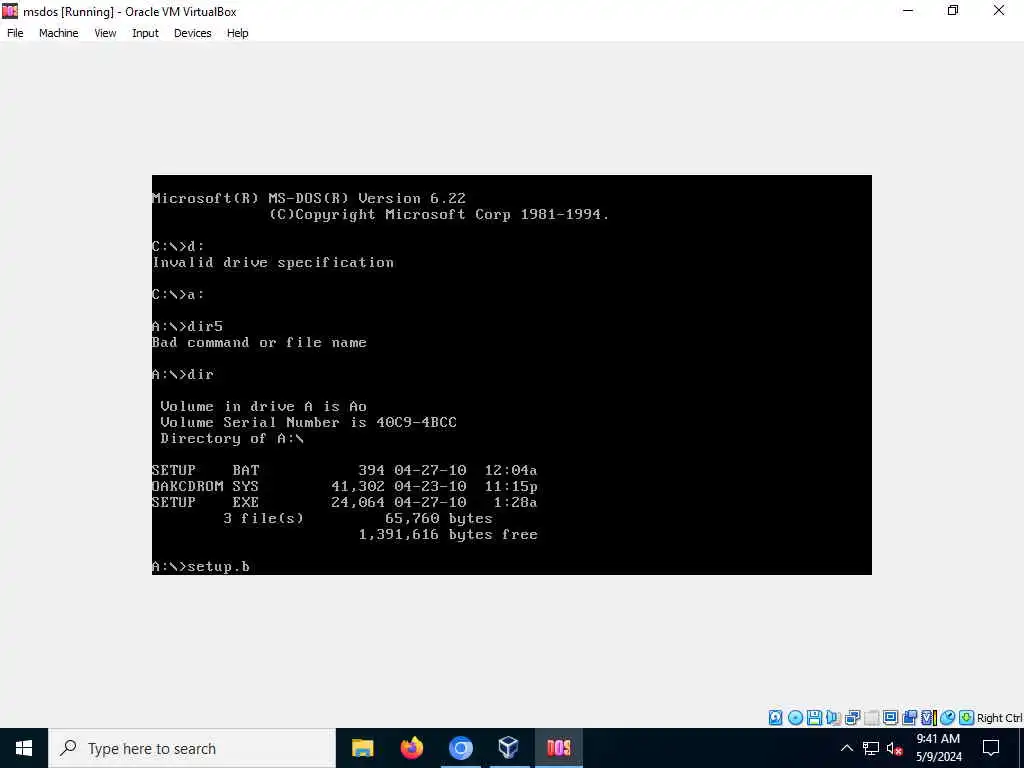Viewport: 1024px width, 768px height.
Task: Click the Right Ctrl host key label
Action: tap(999, 718)
